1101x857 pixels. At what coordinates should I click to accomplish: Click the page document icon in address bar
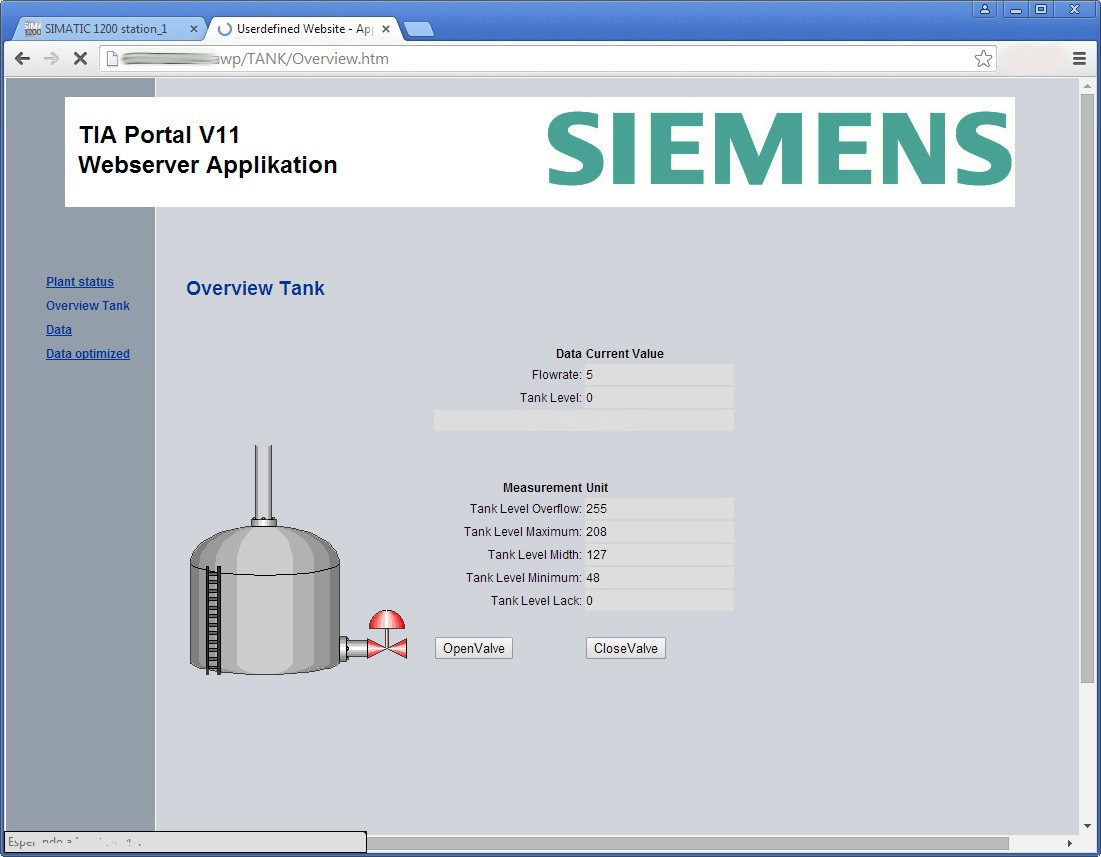click(112, 59)
